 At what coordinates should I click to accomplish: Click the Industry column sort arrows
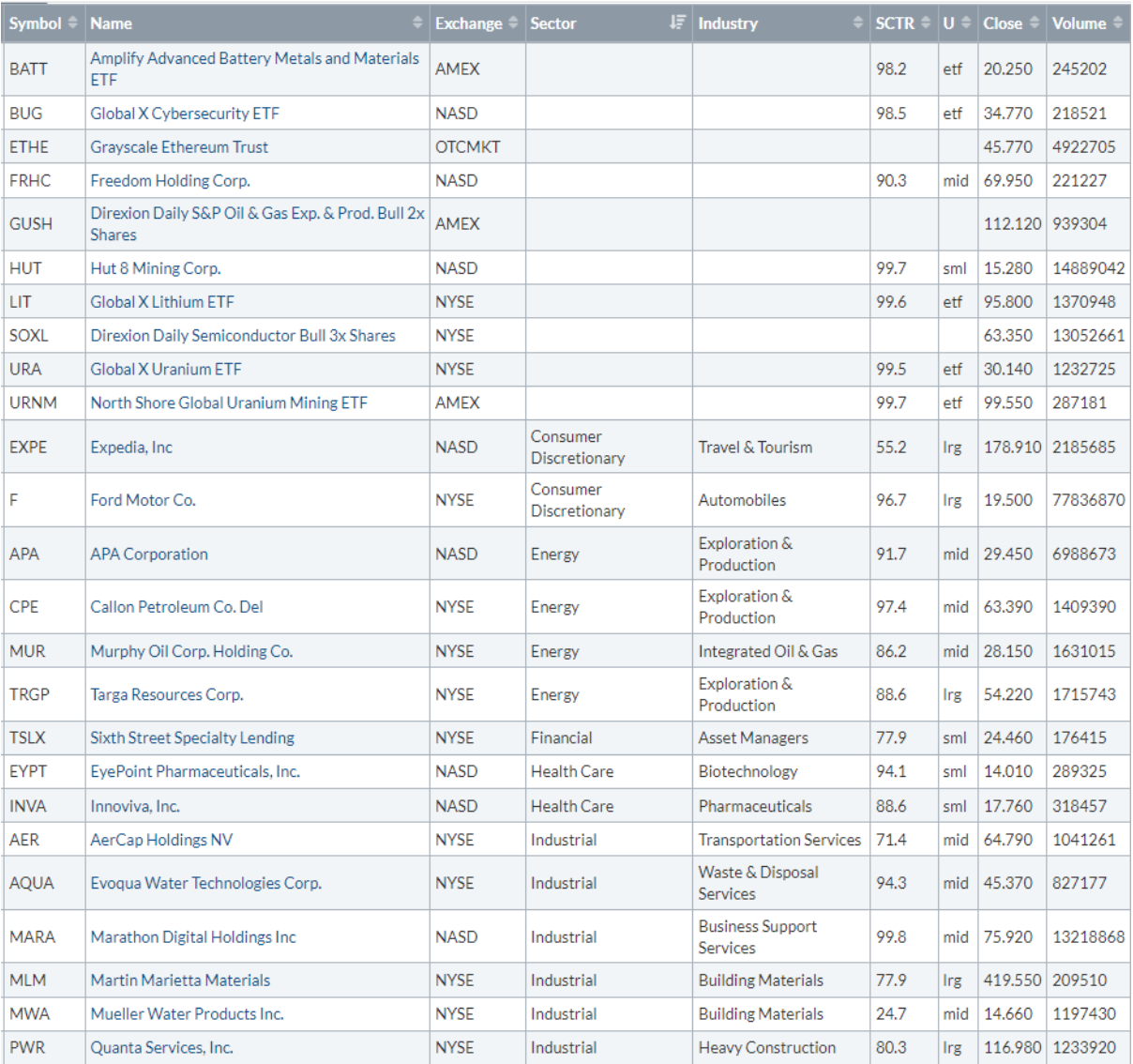coord(858,23)
